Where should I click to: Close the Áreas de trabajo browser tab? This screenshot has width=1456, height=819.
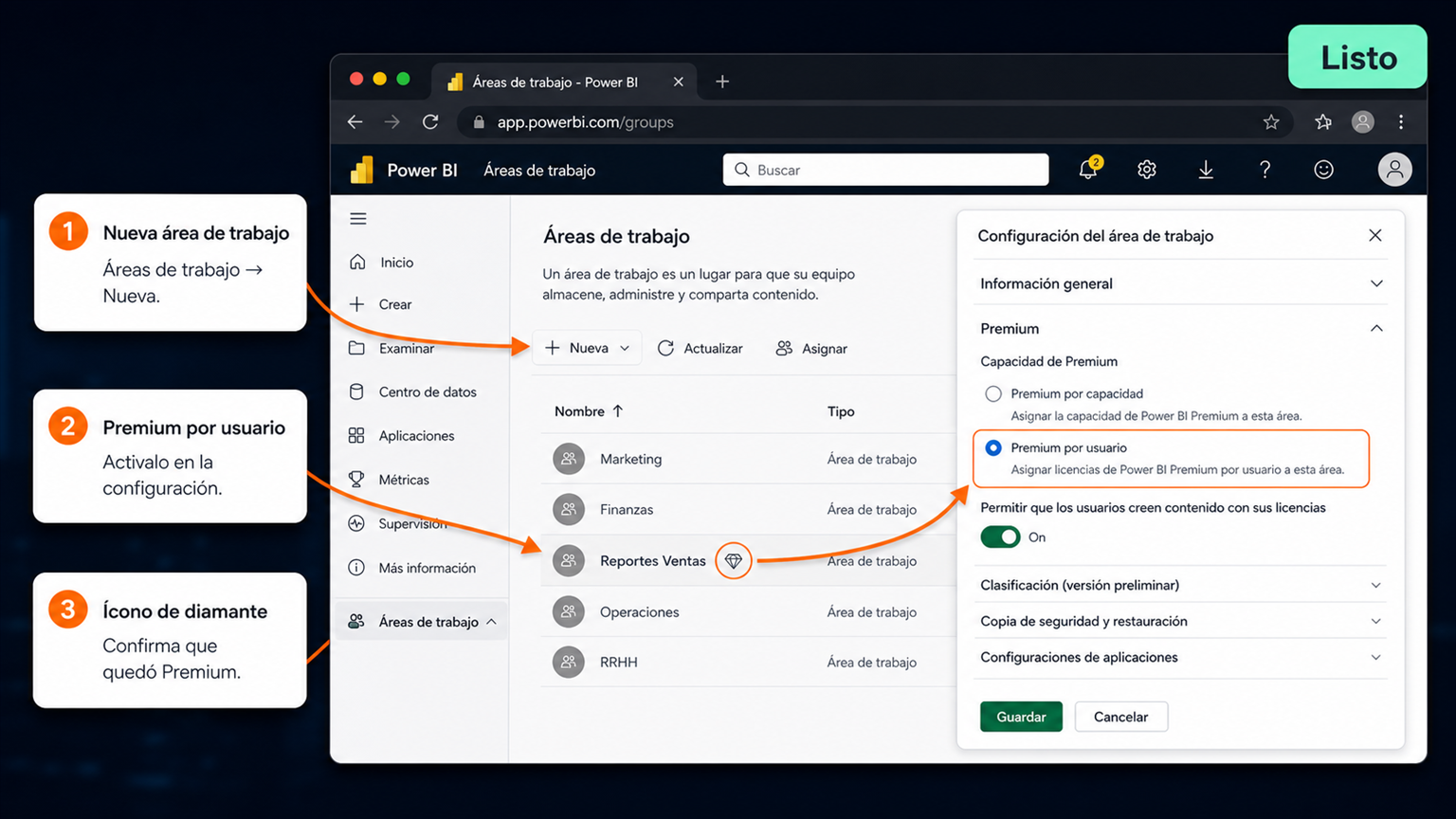(x=678, y=82)
